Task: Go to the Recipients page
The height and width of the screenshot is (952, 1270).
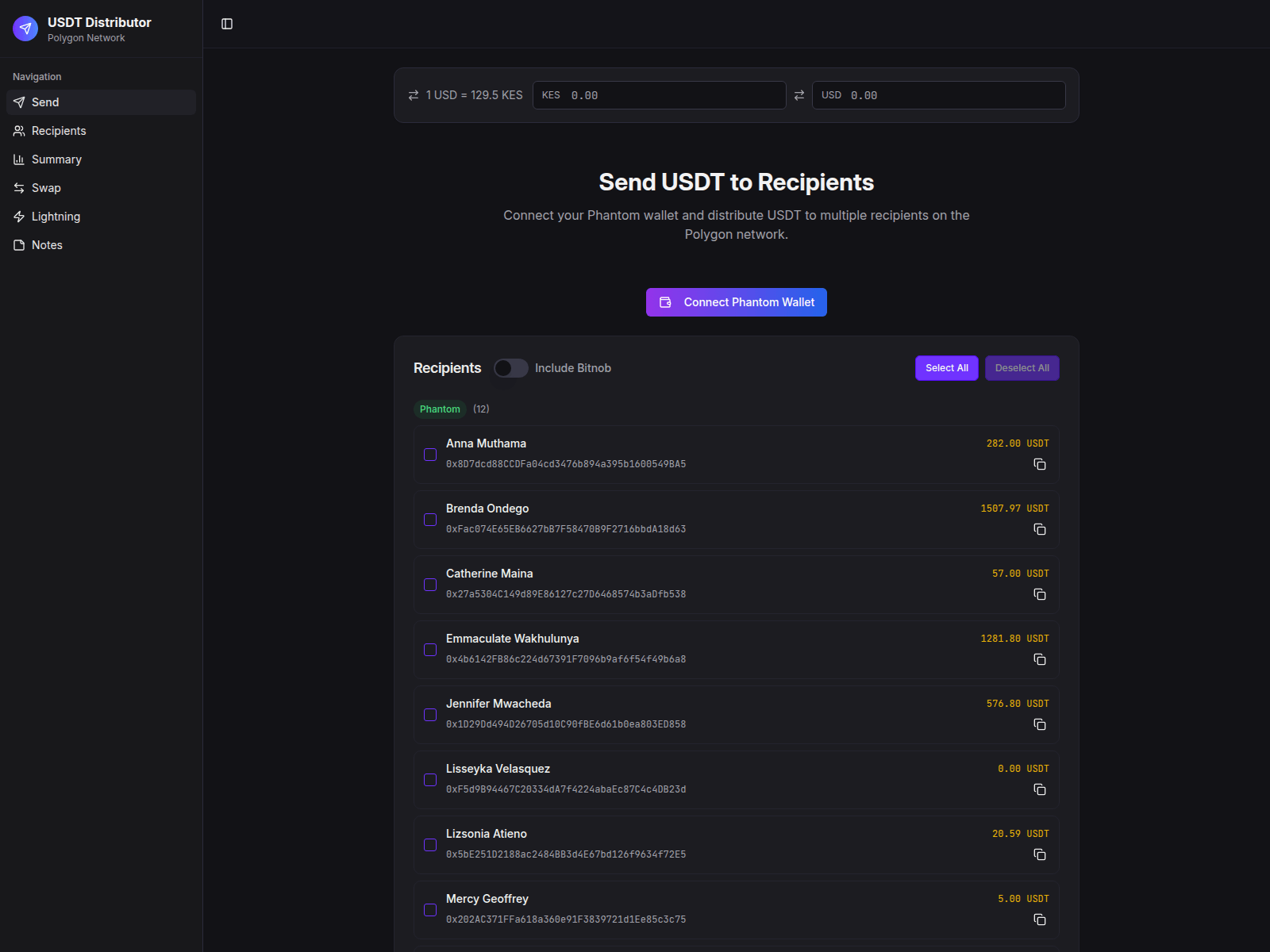Action: 101,131
